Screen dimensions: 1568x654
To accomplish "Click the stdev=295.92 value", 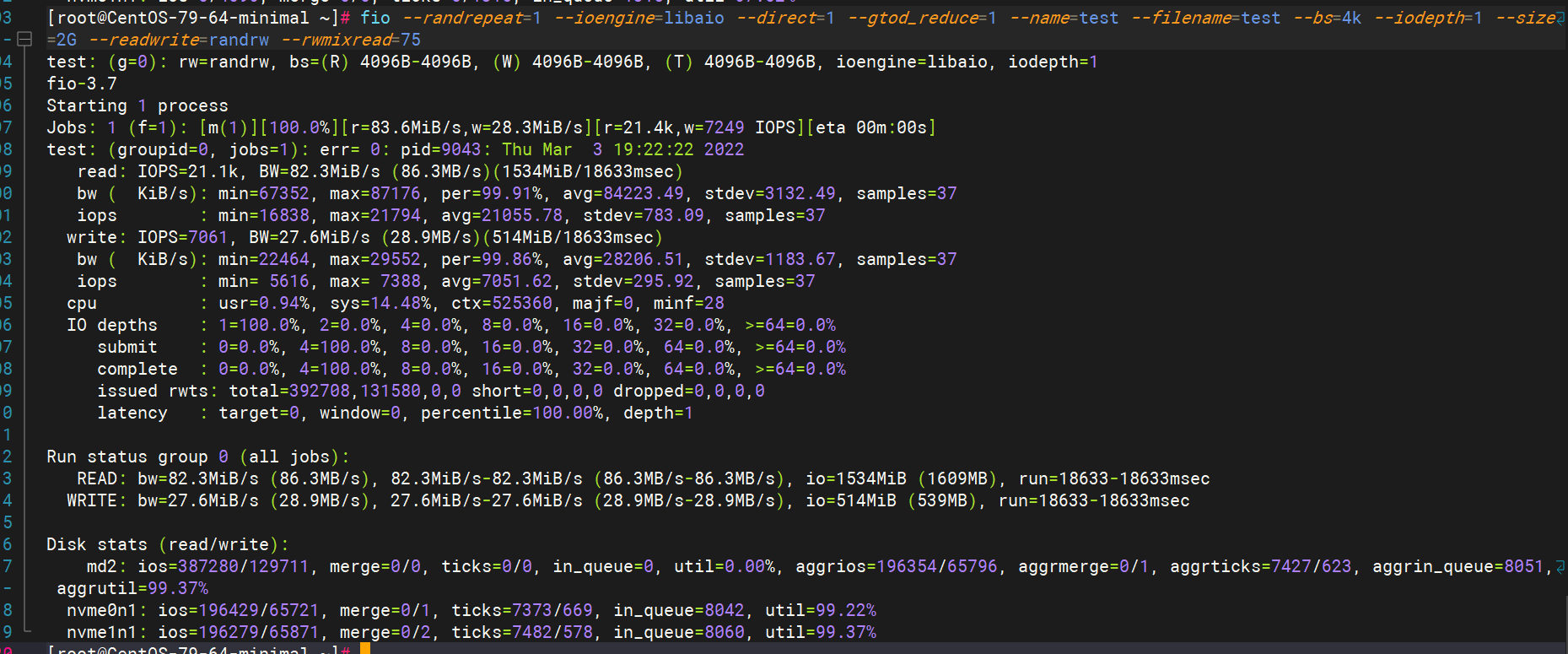I will point(633,281).
